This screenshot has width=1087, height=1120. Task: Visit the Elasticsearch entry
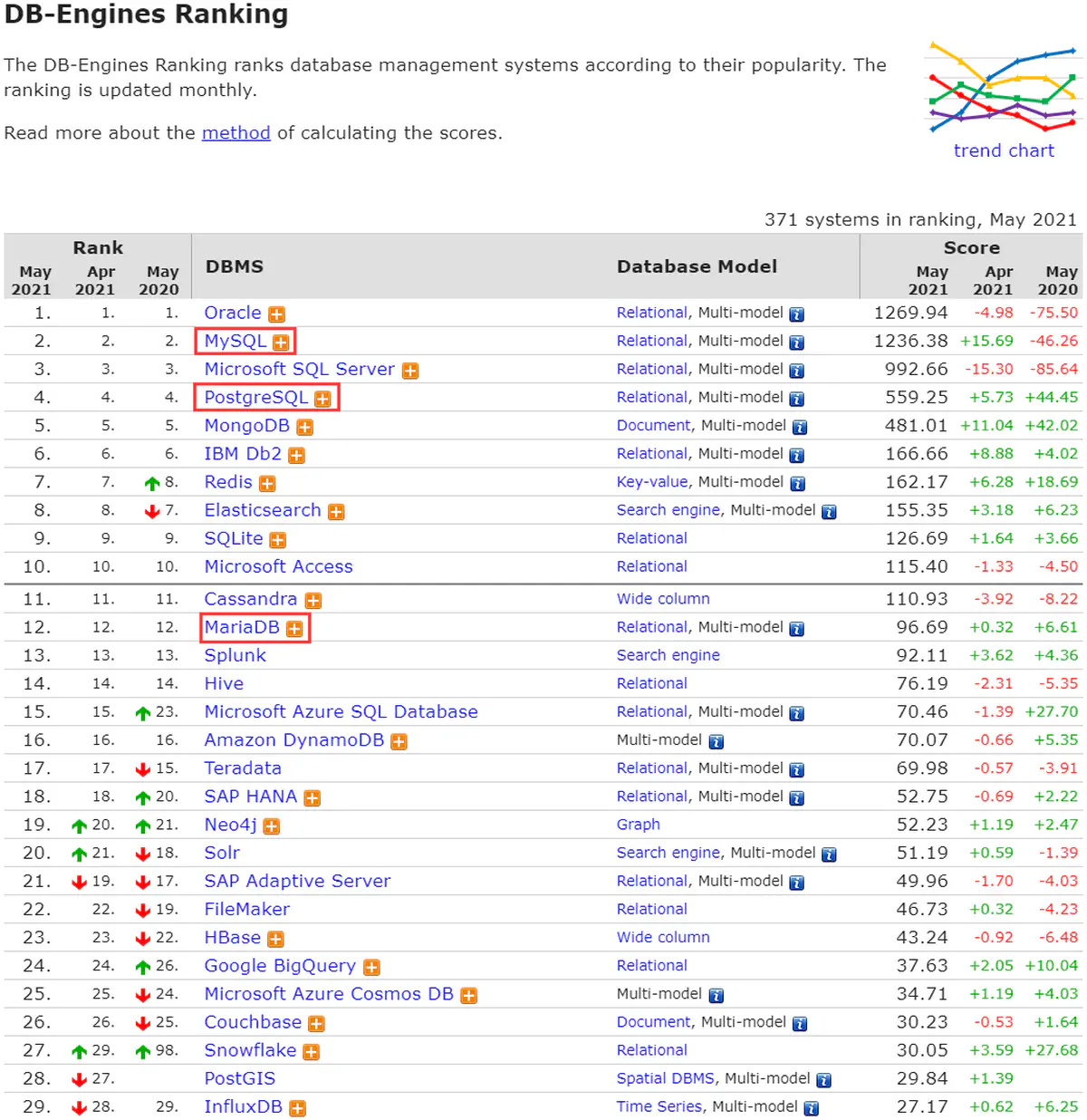tap(263, 510)
